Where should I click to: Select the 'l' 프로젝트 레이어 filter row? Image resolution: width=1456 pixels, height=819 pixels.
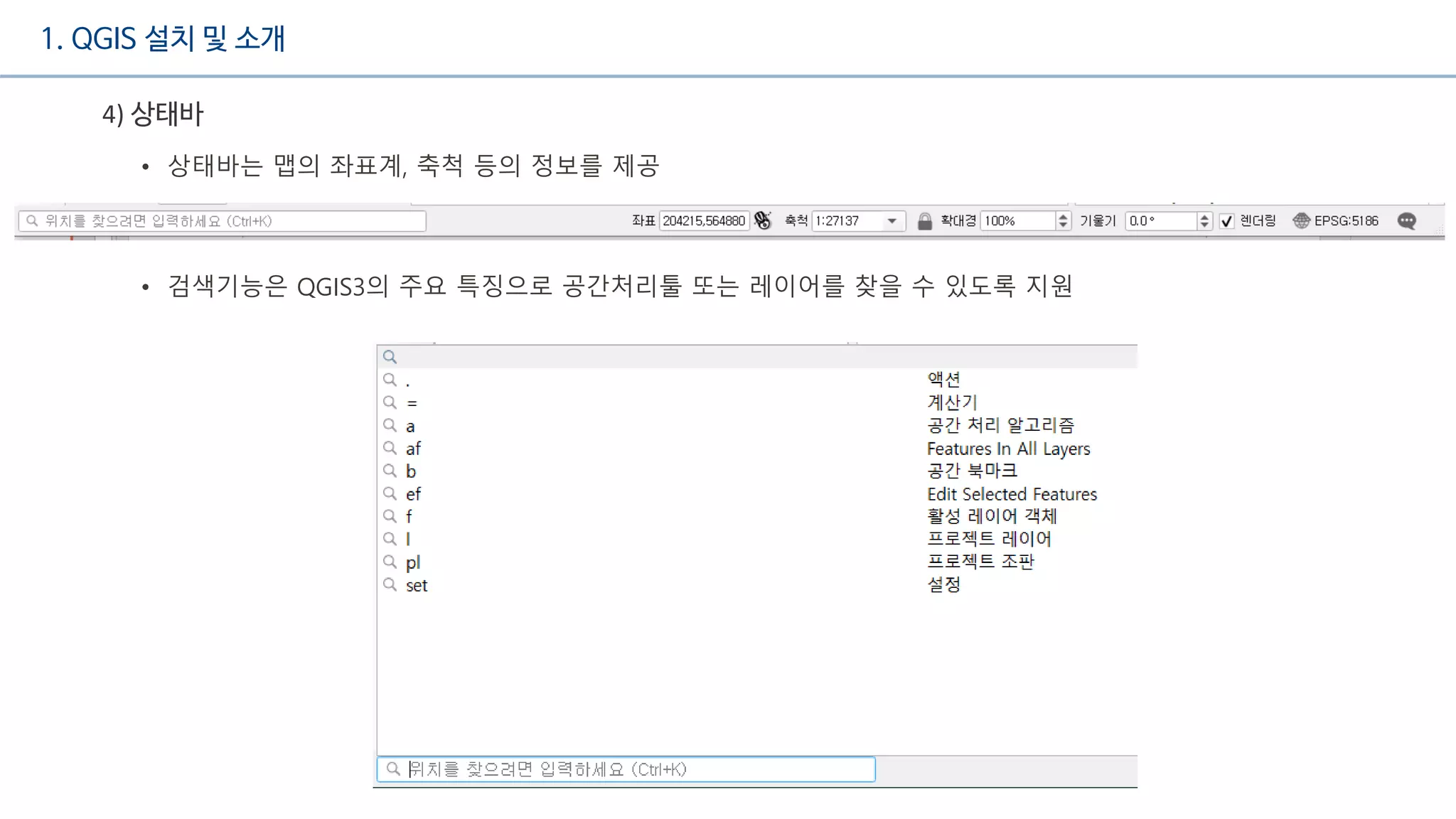click(x=757, y=539)
